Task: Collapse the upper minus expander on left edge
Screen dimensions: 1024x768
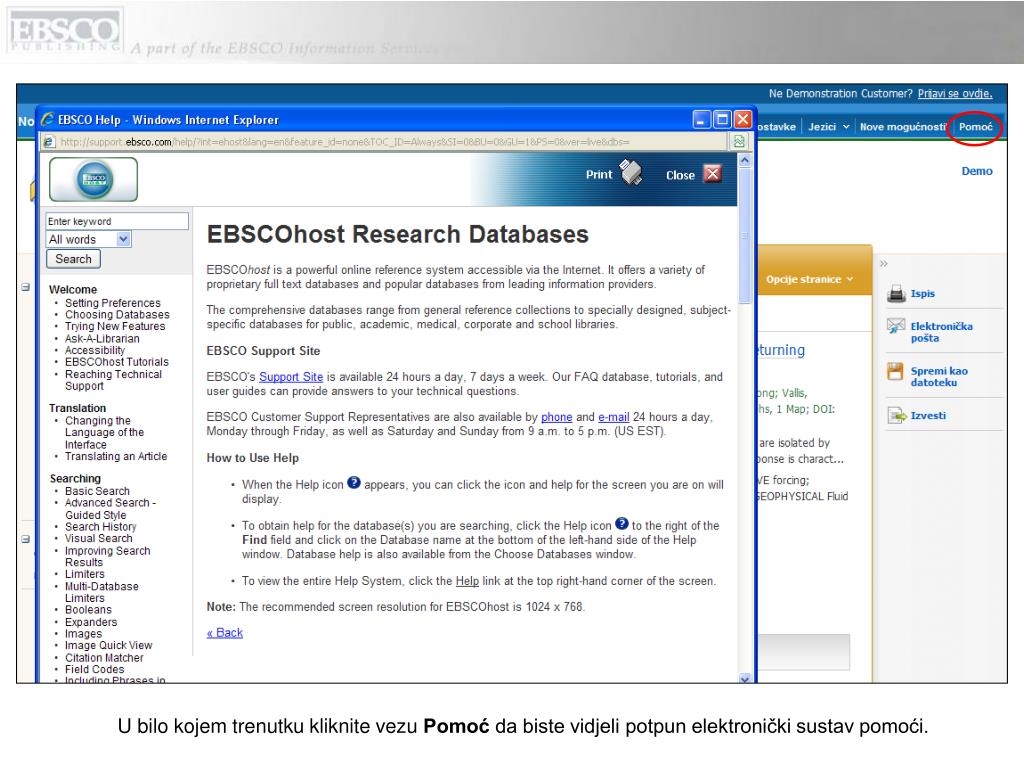Action: [25, 287]
